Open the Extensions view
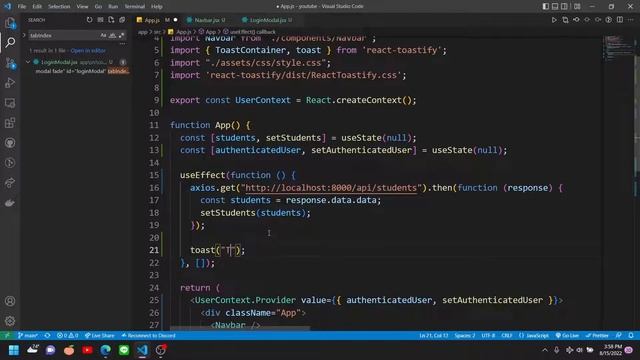The height and width of the screenshot is (360, 640). 10,123
